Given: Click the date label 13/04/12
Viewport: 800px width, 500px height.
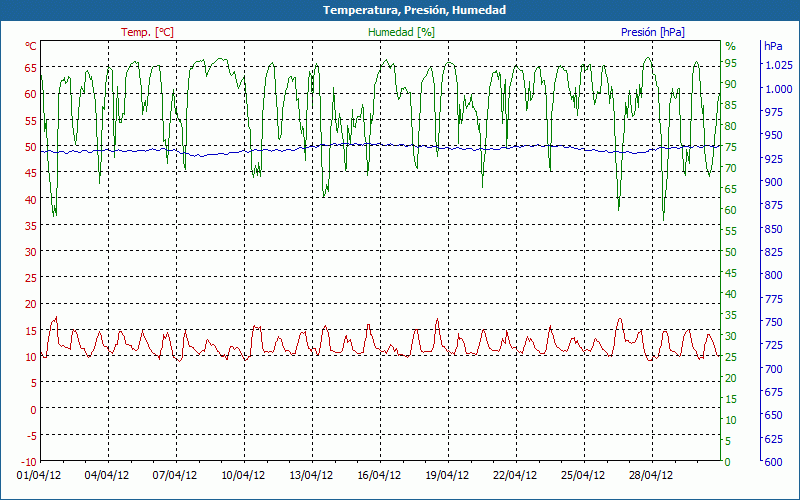Looking at the screenshot, I should tap(311, 476).
